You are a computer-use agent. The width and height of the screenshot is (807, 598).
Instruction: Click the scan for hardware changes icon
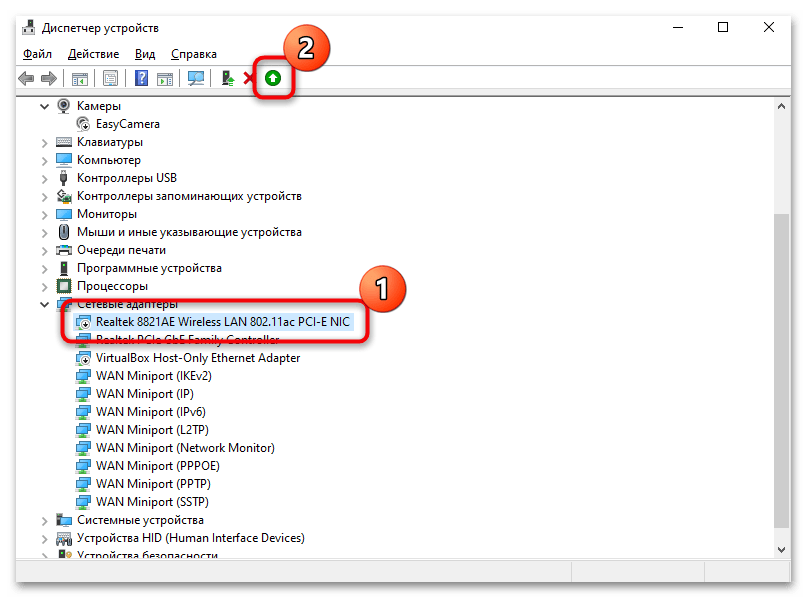pyautogui.click(x=196, y=78)
